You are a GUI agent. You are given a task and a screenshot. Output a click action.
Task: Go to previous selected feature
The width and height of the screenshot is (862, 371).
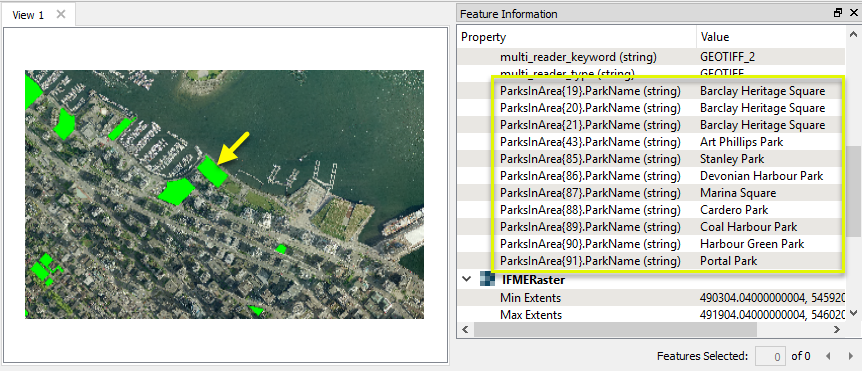[828, 356]
